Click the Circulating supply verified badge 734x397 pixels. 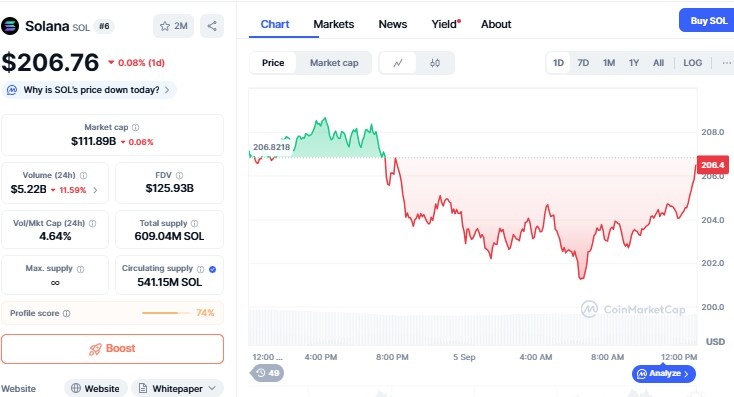coord(213,269)
